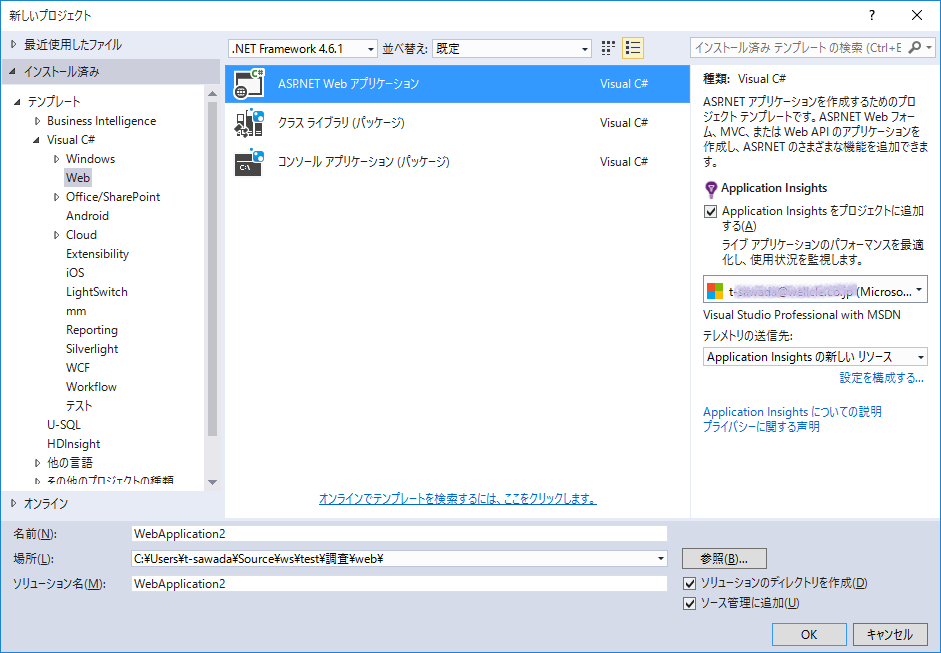Viewport: 941px width, 653px height.
Task: Toggle Application Insights をプロジェクトに追加する checkbox
Action: pos(711,211)
